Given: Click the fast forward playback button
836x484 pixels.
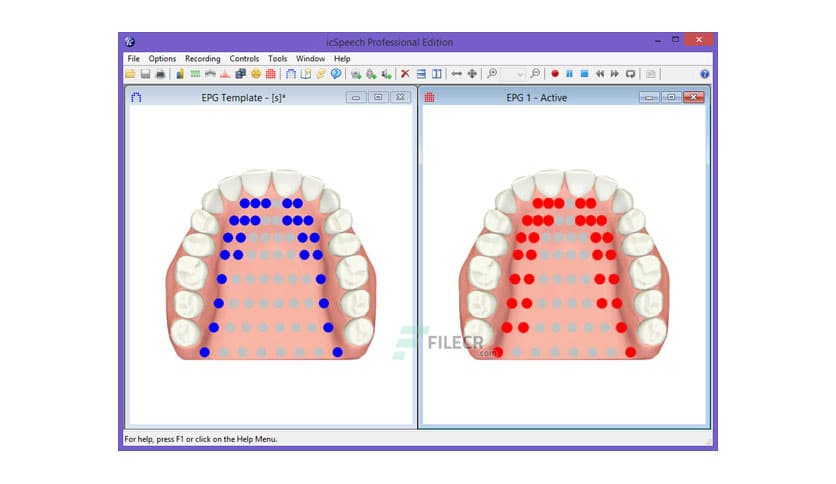Looking at the screenshot, I should click(615, 74).
